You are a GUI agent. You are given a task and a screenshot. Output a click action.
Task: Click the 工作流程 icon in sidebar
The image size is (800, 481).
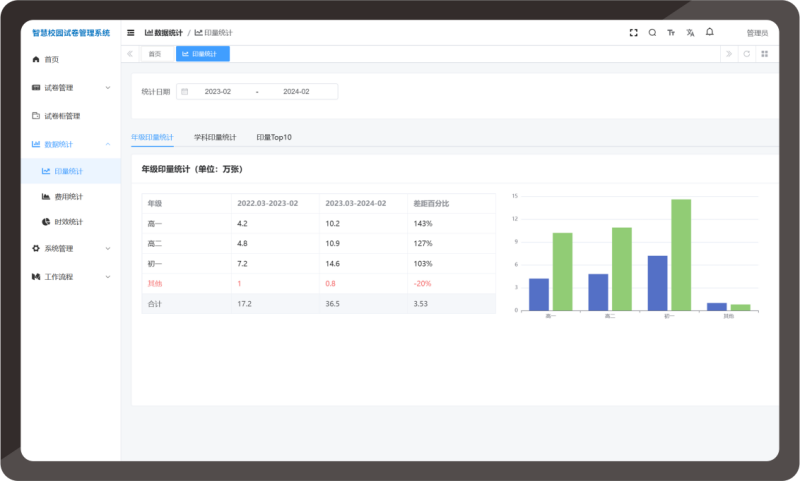click(36, 276)
